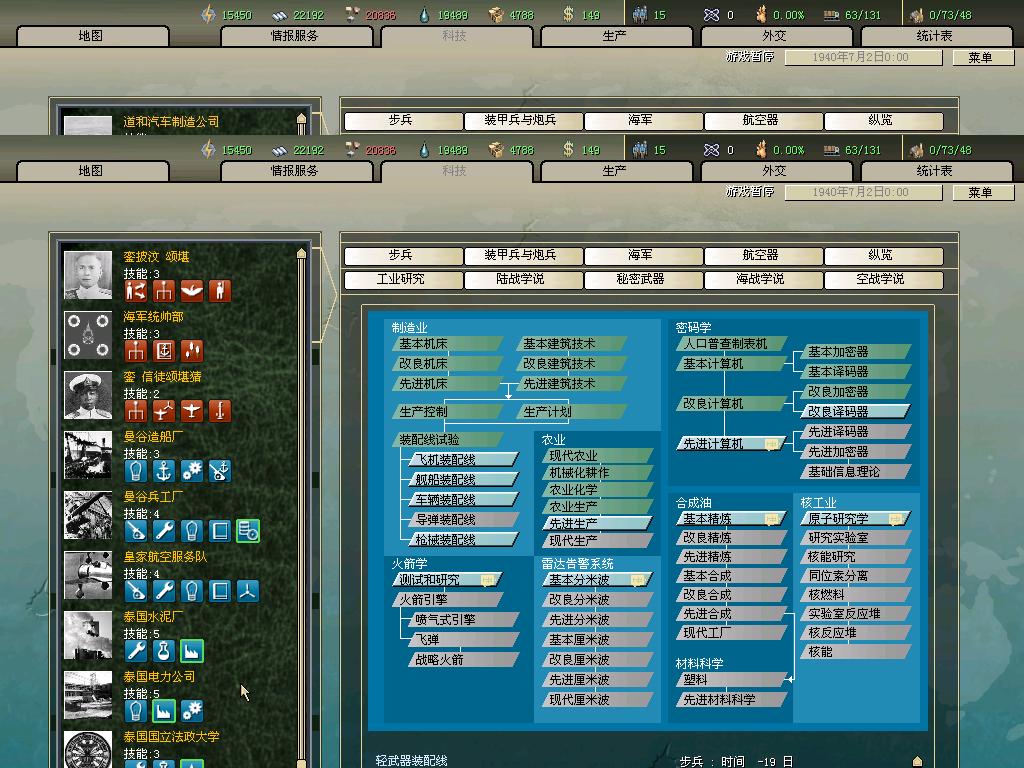Click the gears icon under 泰国电力公司
The image size is (1024, 768).
[192, 711]
